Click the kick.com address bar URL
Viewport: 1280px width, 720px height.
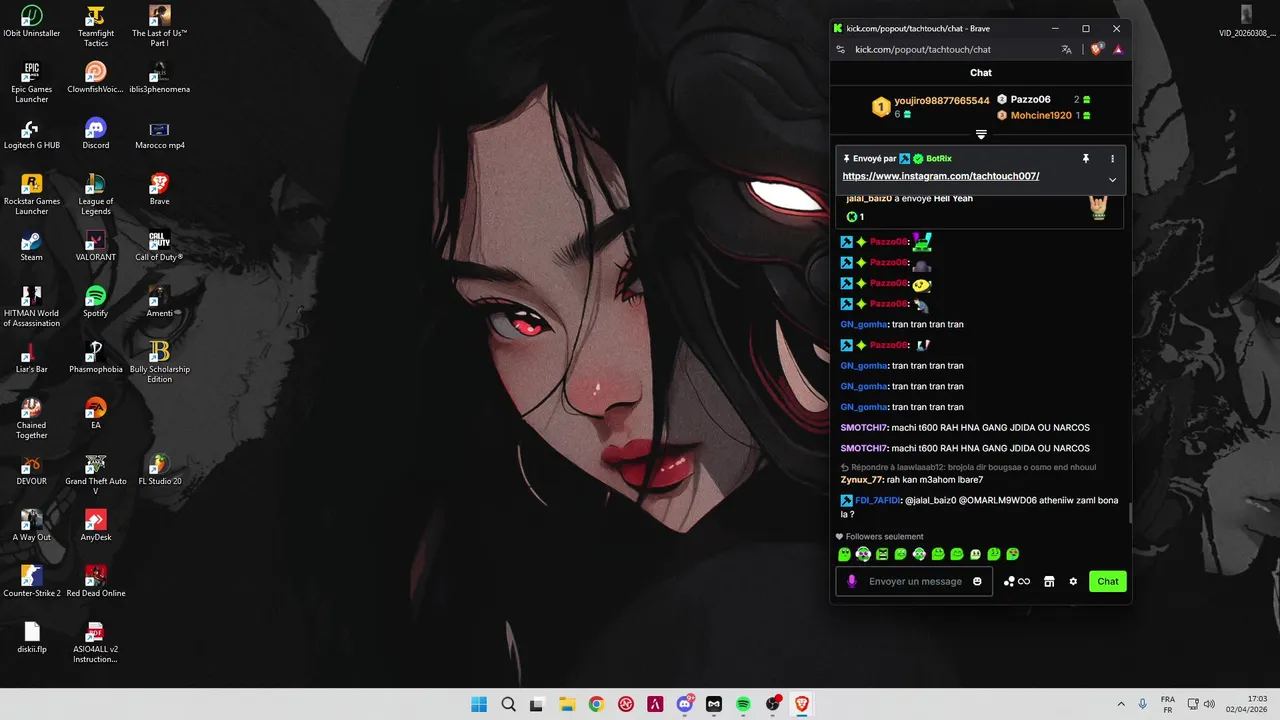(x=923, y=49)
